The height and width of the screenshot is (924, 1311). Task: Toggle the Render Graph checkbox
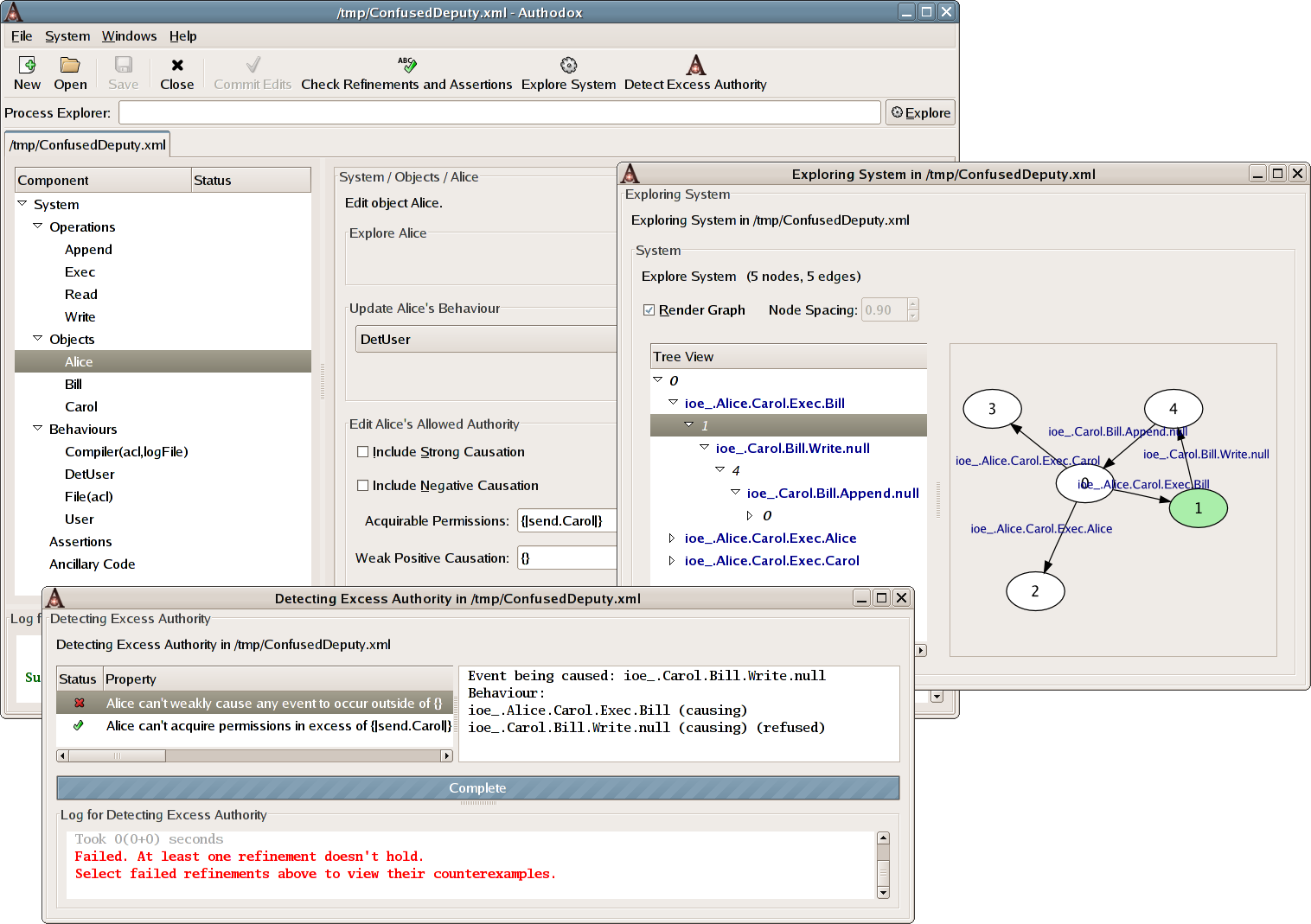point(649,310)
